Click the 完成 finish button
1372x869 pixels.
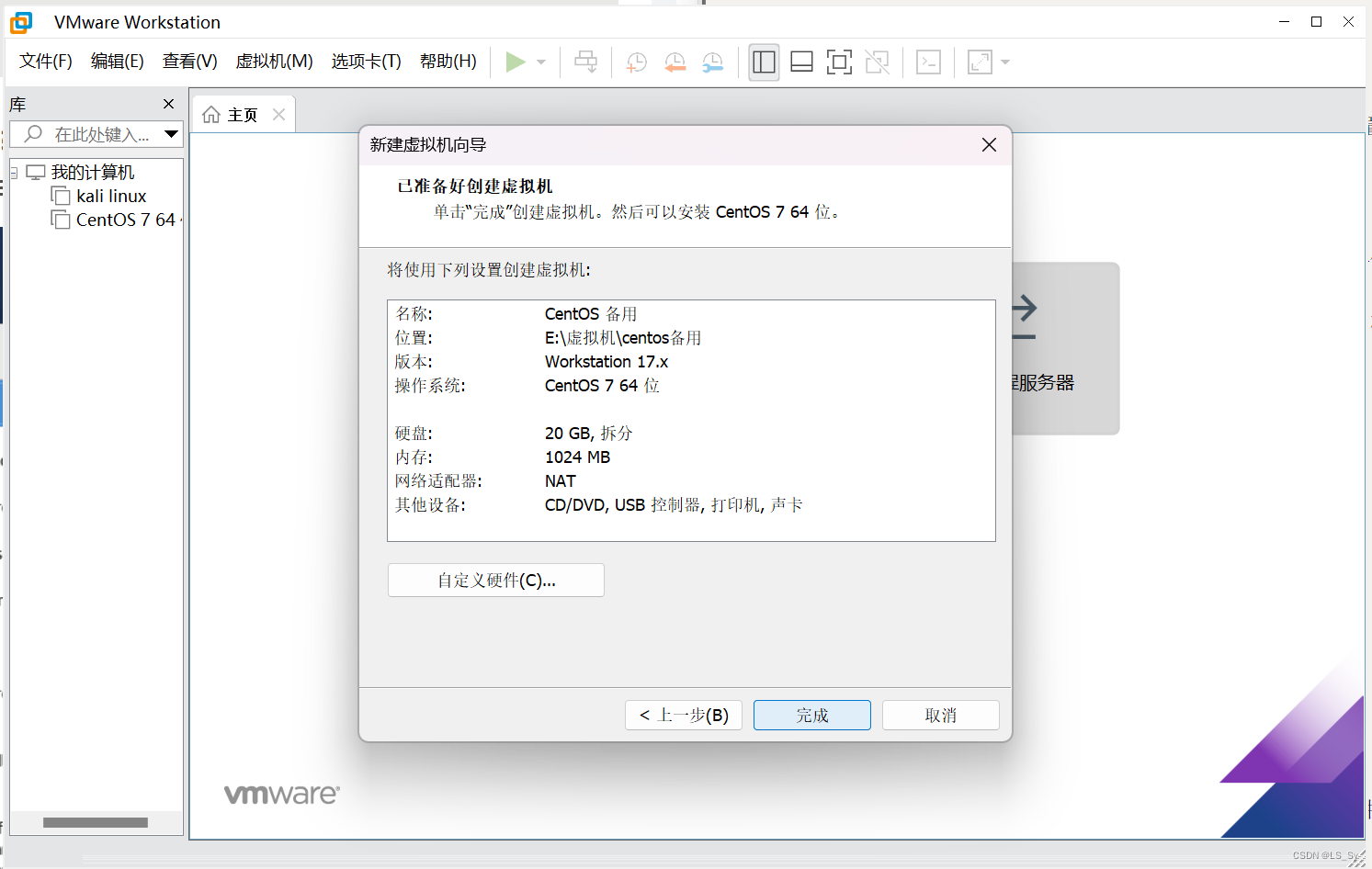[812, 716]
